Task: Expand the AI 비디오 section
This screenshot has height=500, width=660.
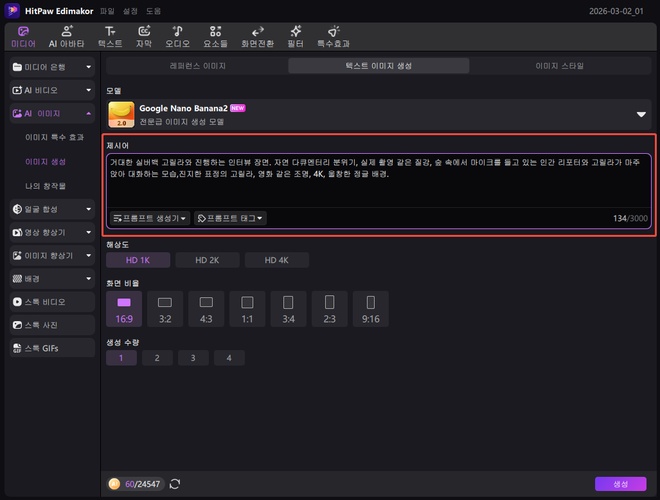Action: click(x=52, y=90)
